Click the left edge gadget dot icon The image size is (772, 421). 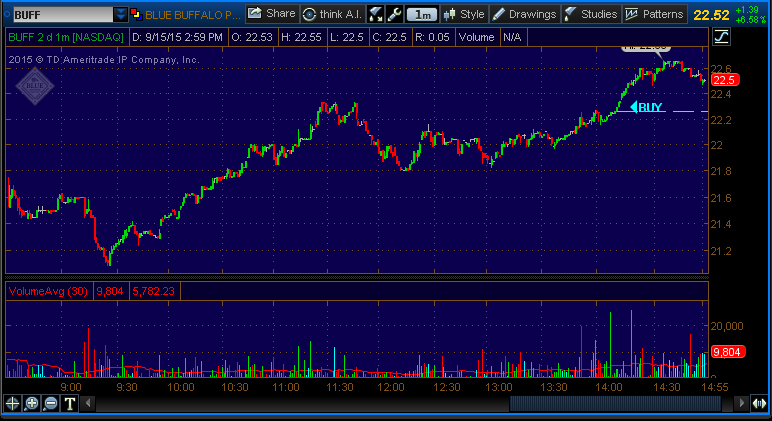point(7,14)
